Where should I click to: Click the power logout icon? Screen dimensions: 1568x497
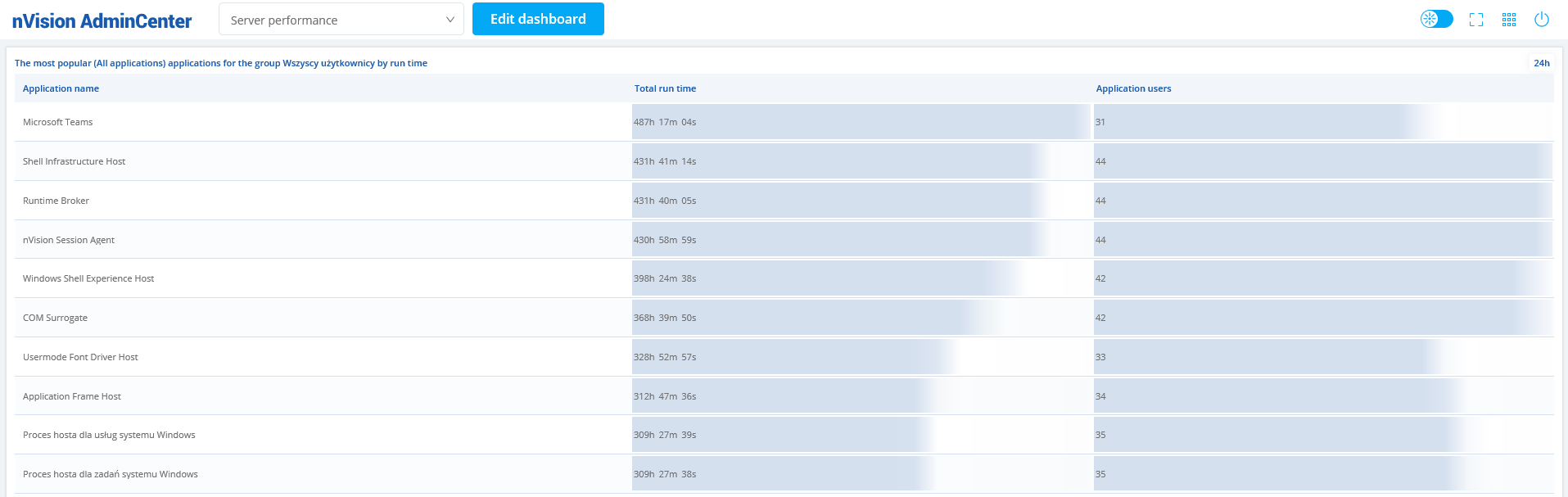tap(1542, 20)
